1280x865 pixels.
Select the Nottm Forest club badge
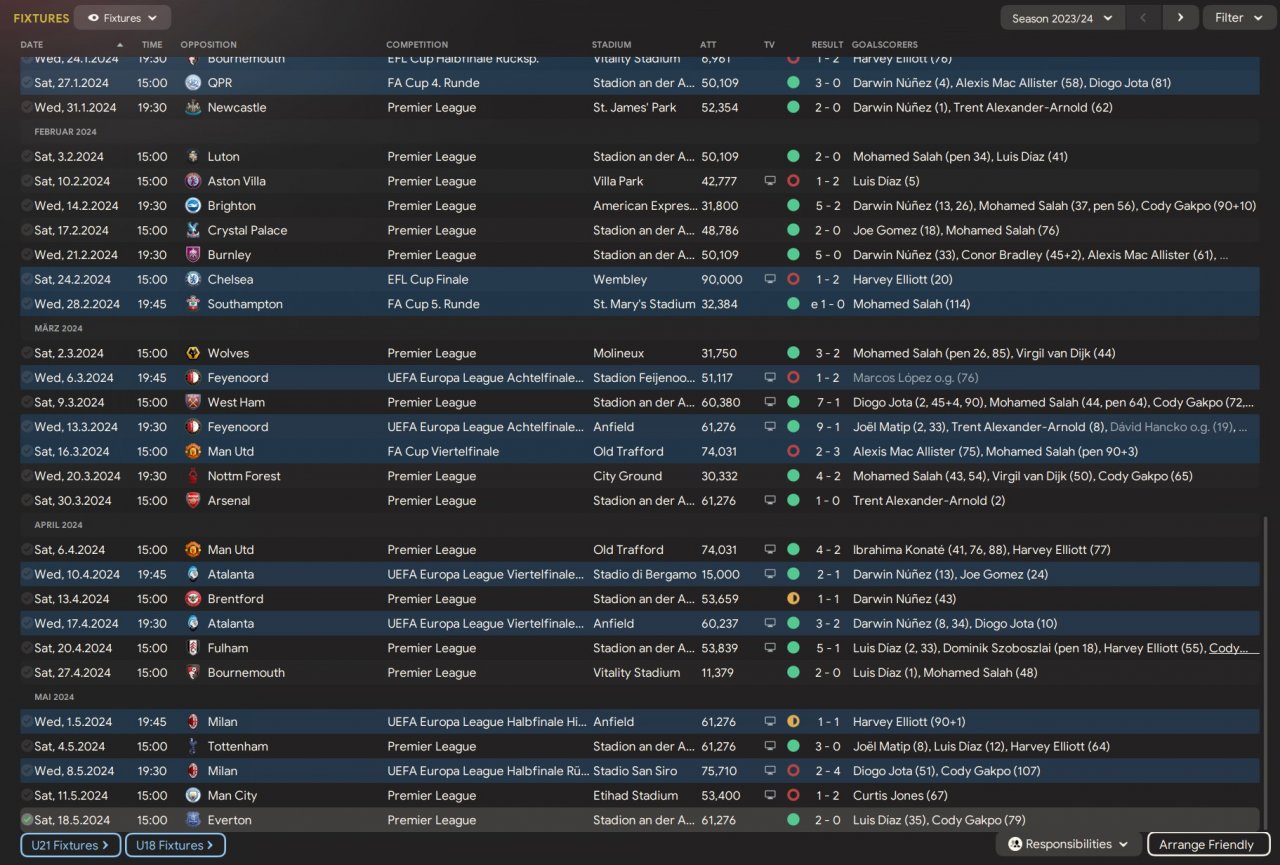point(193,476)
